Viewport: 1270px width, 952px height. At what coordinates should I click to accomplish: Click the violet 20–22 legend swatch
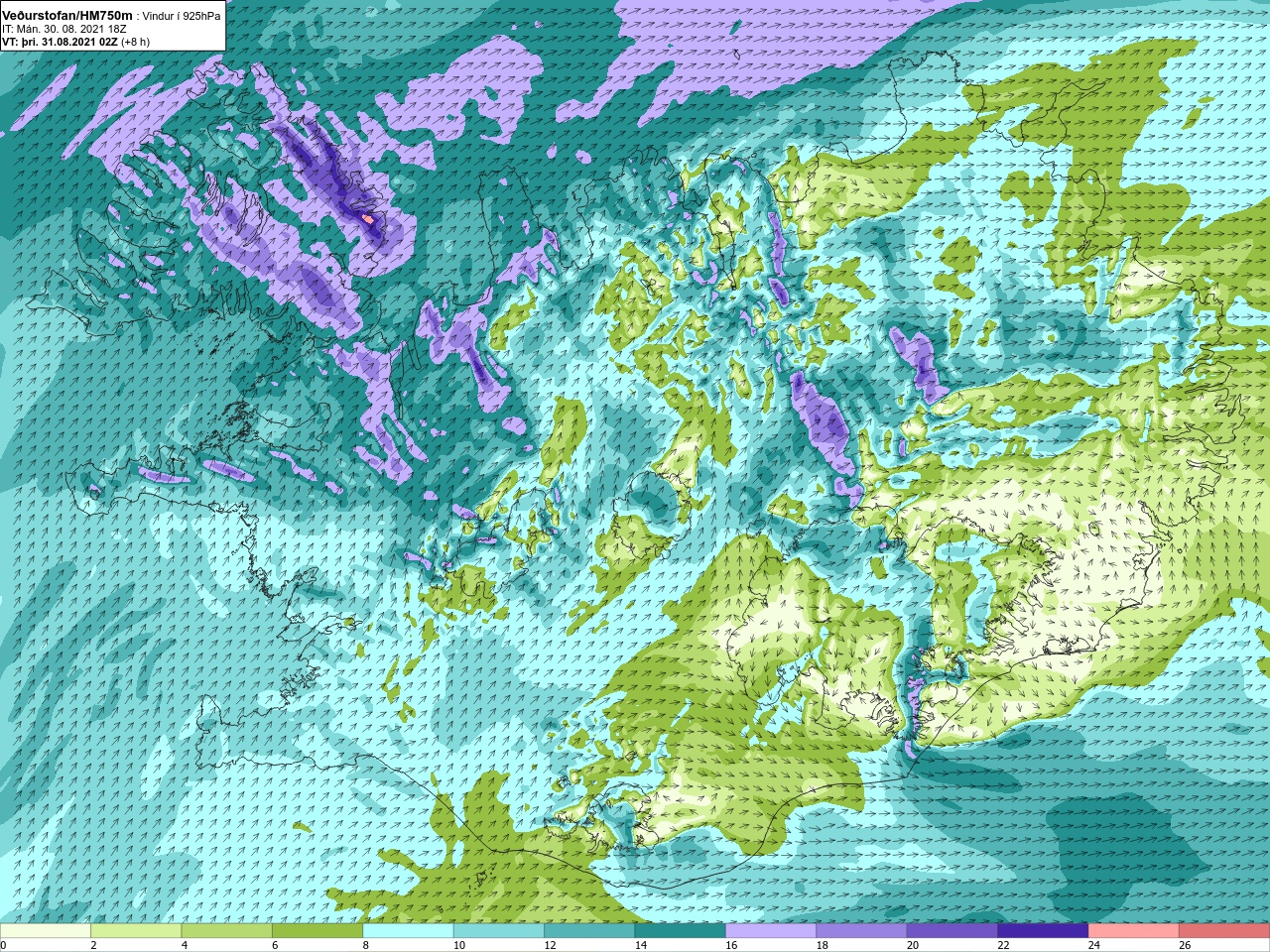pyautogui.click(x=952, y=931)
